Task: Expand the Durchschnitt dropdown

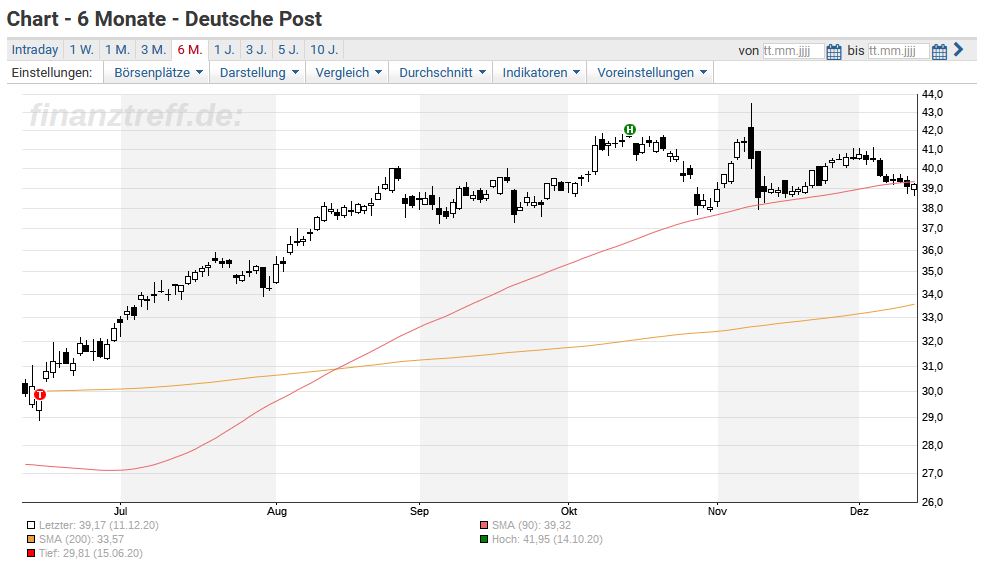Action: click(441, 72)
